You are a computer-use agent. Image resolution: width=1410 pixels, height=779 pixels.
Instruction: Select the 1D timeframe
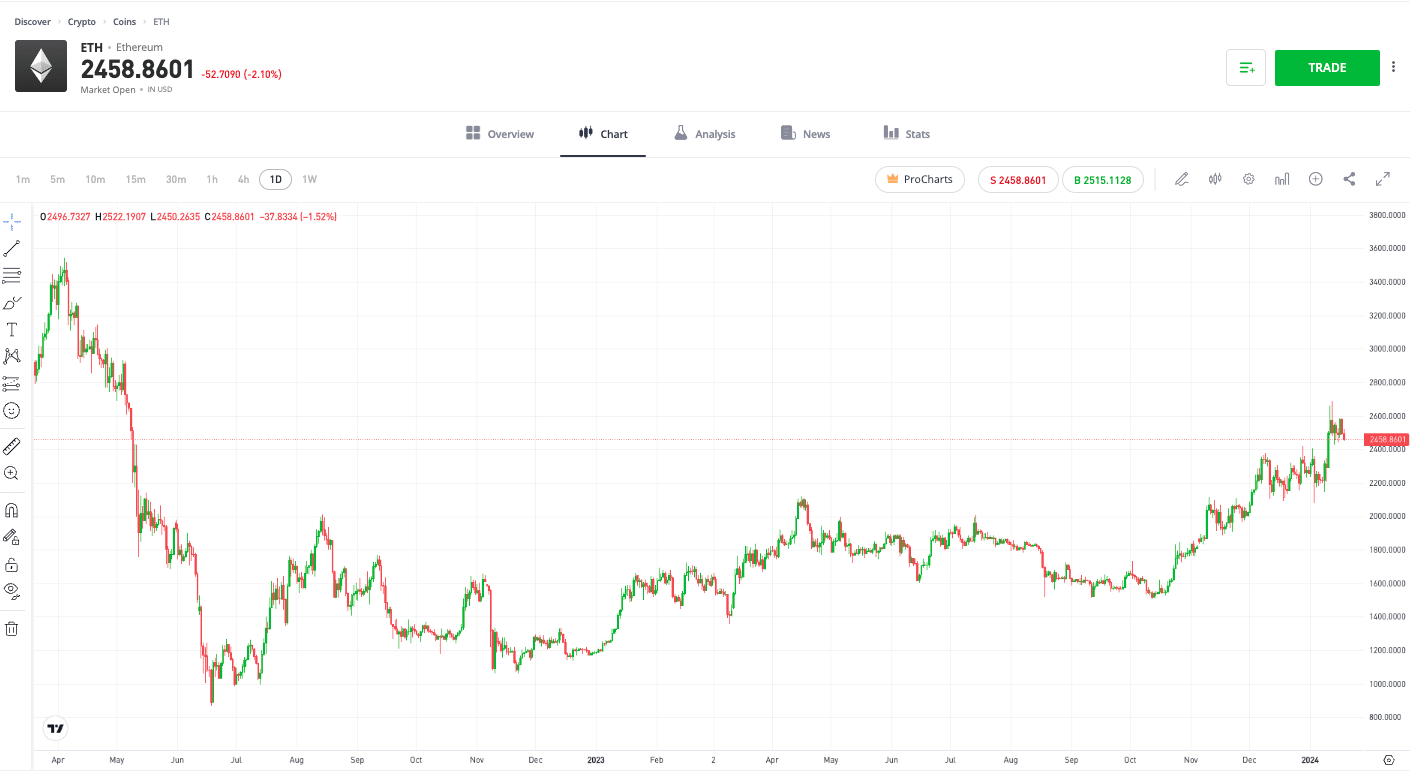tap(275, 180)
